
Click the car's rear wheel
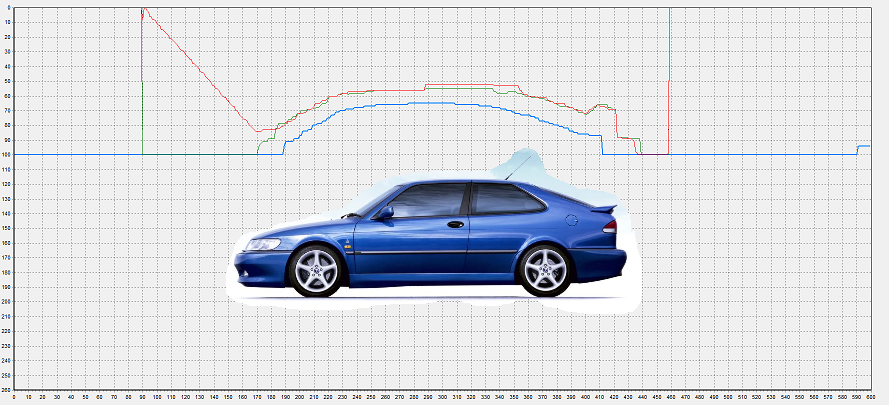[545, 269]
